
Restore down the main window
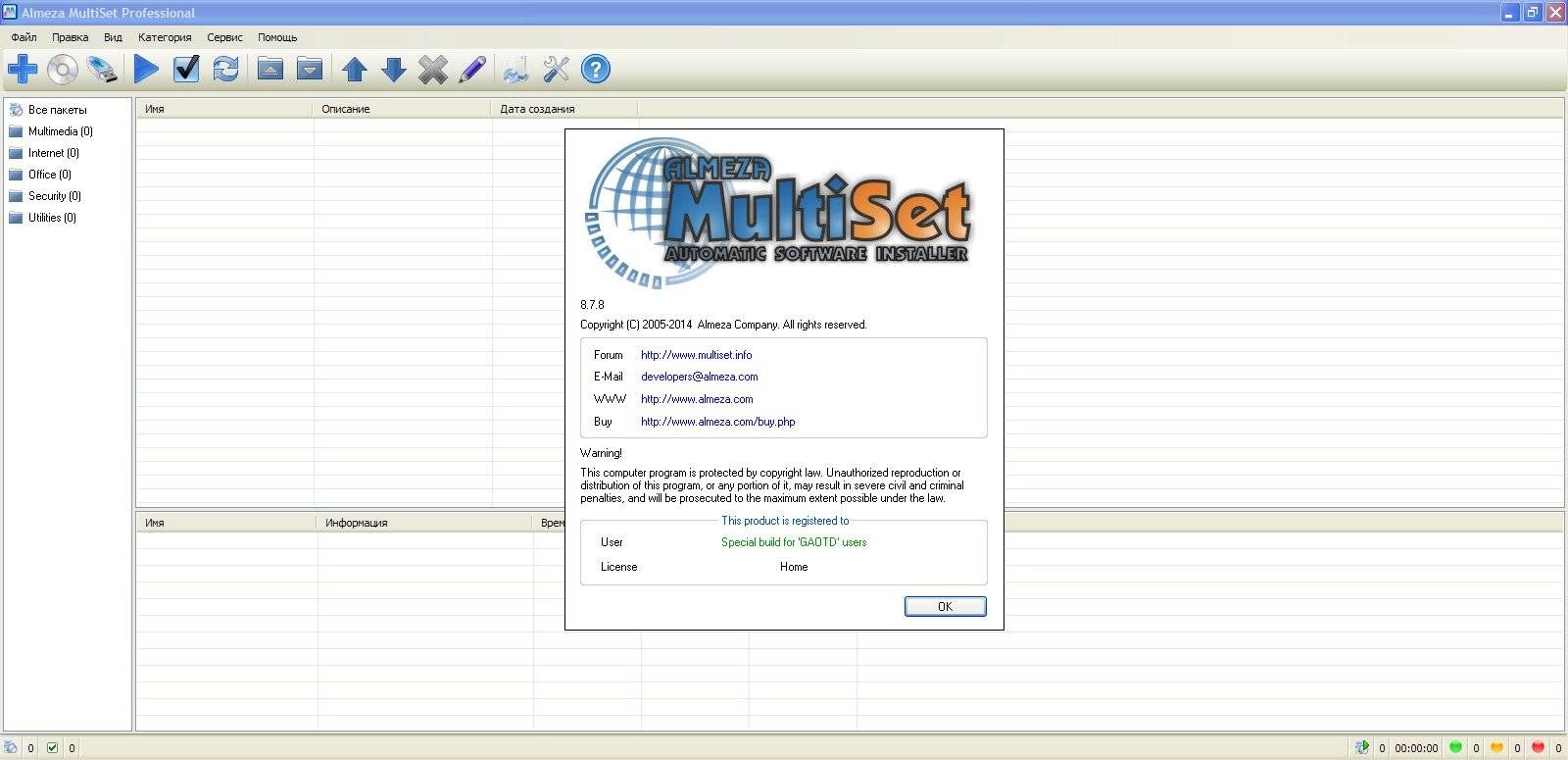(x=1532, y=13)
